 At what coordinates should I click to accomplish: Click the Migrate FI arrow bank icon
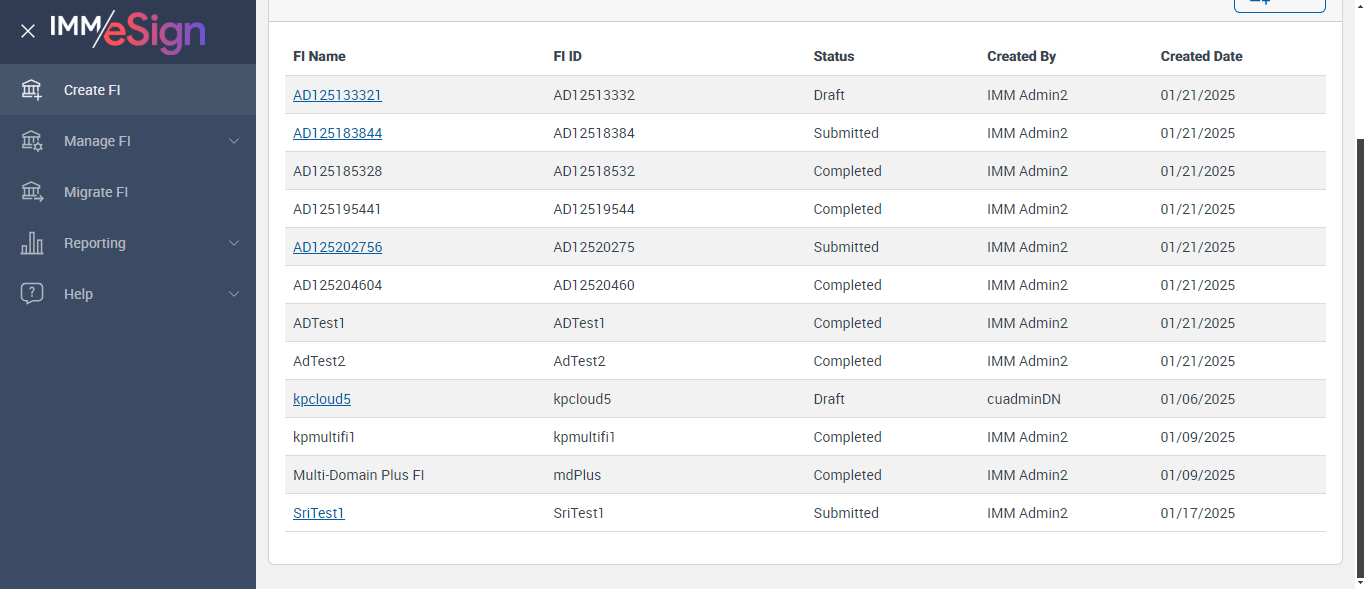[x=32, y=192]
